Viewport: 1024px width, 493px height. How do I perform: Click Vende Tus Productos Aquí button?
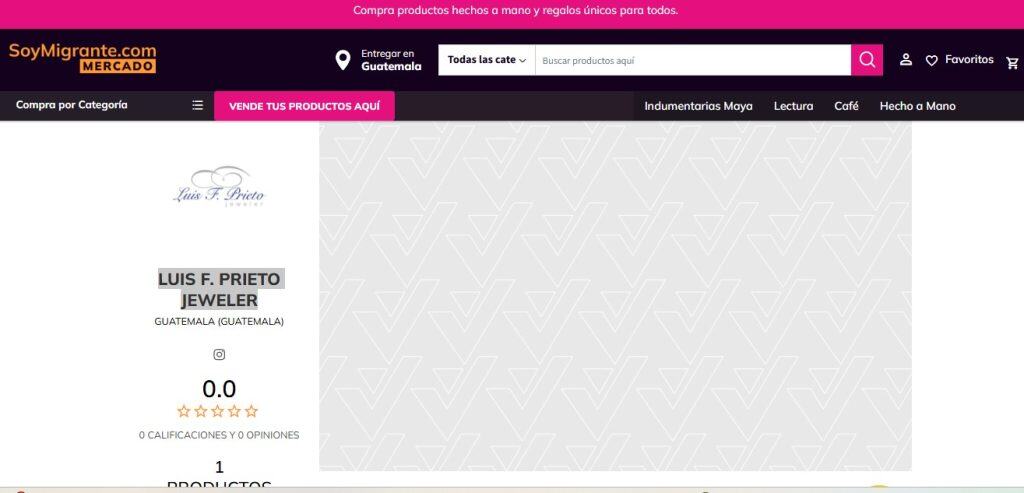coord(304,106)
